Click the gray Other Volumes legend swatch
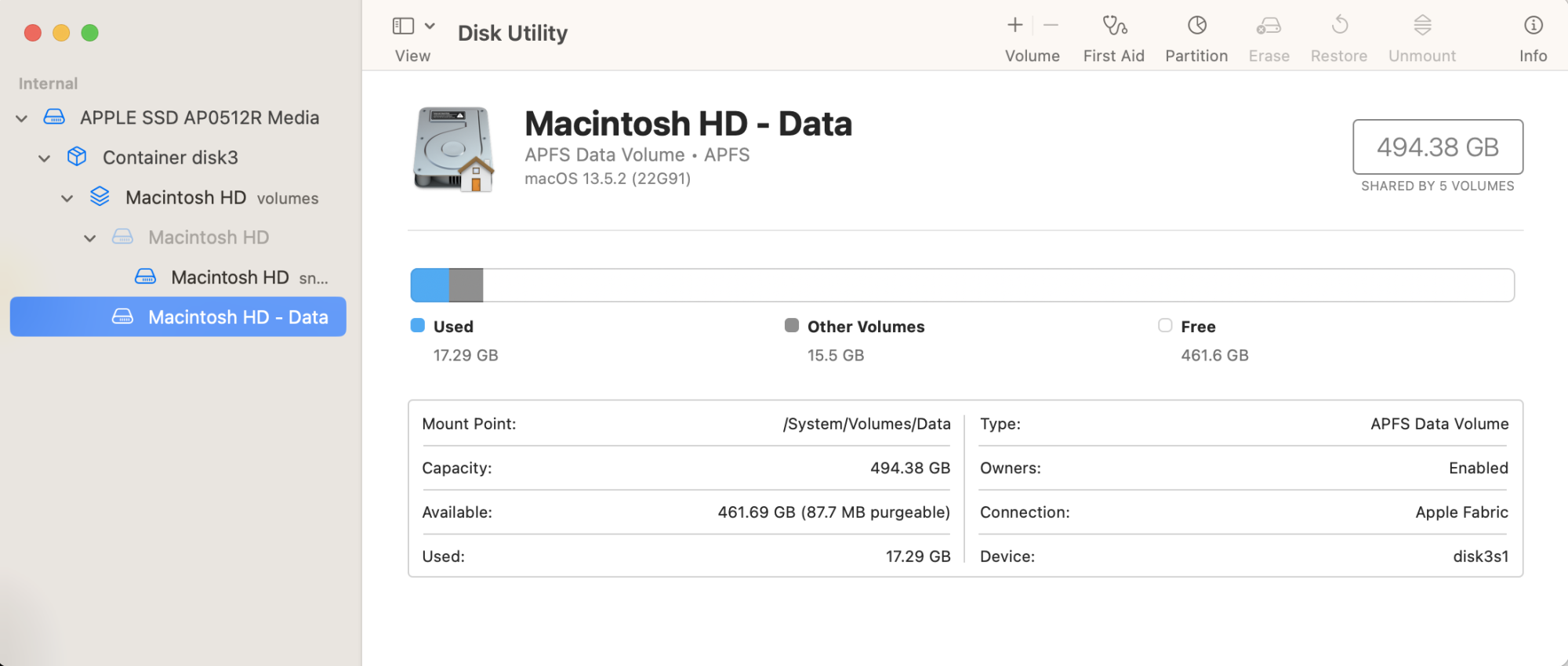Image resolution: width=1568 pixels, height=666 pixels. [x=792, y=325]
